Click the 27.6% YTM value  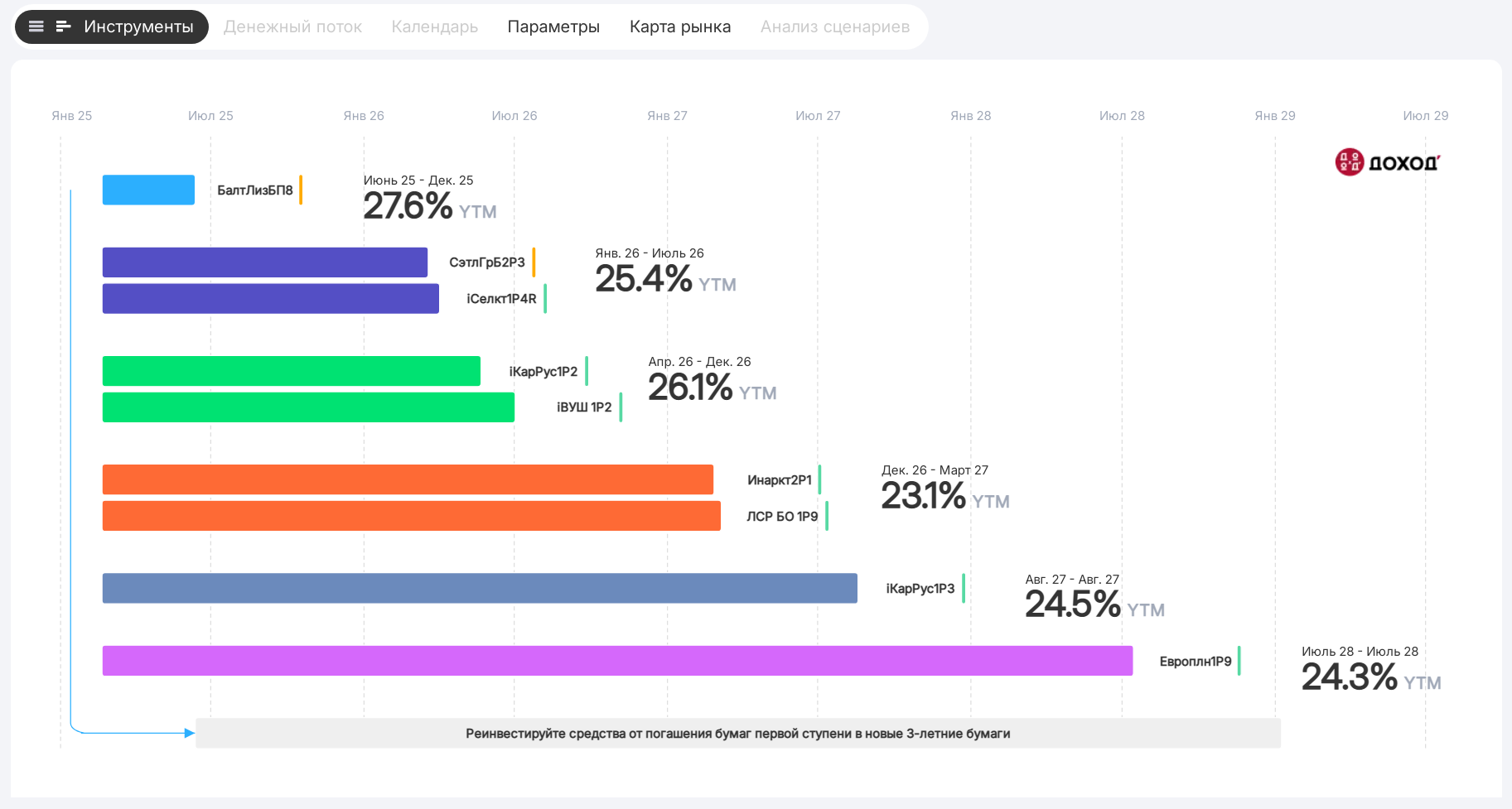[x=408, y=206]
